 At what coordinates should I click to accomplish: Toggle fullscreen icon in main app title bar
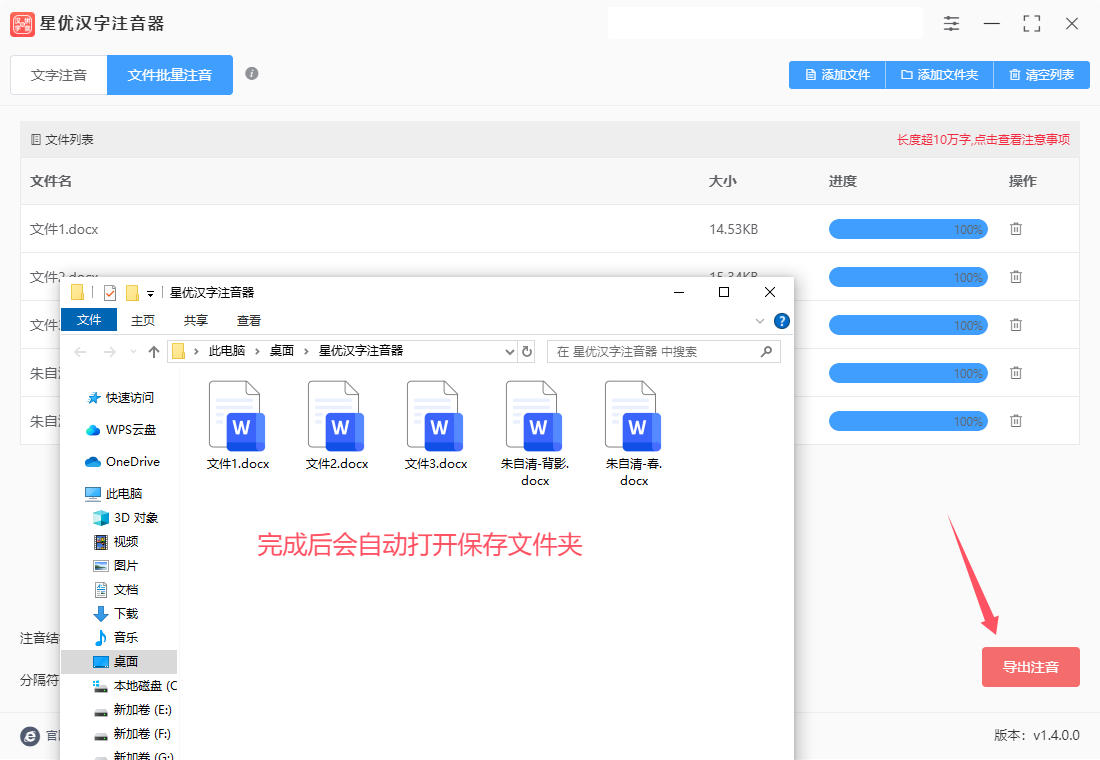[x=1031, y=24]
